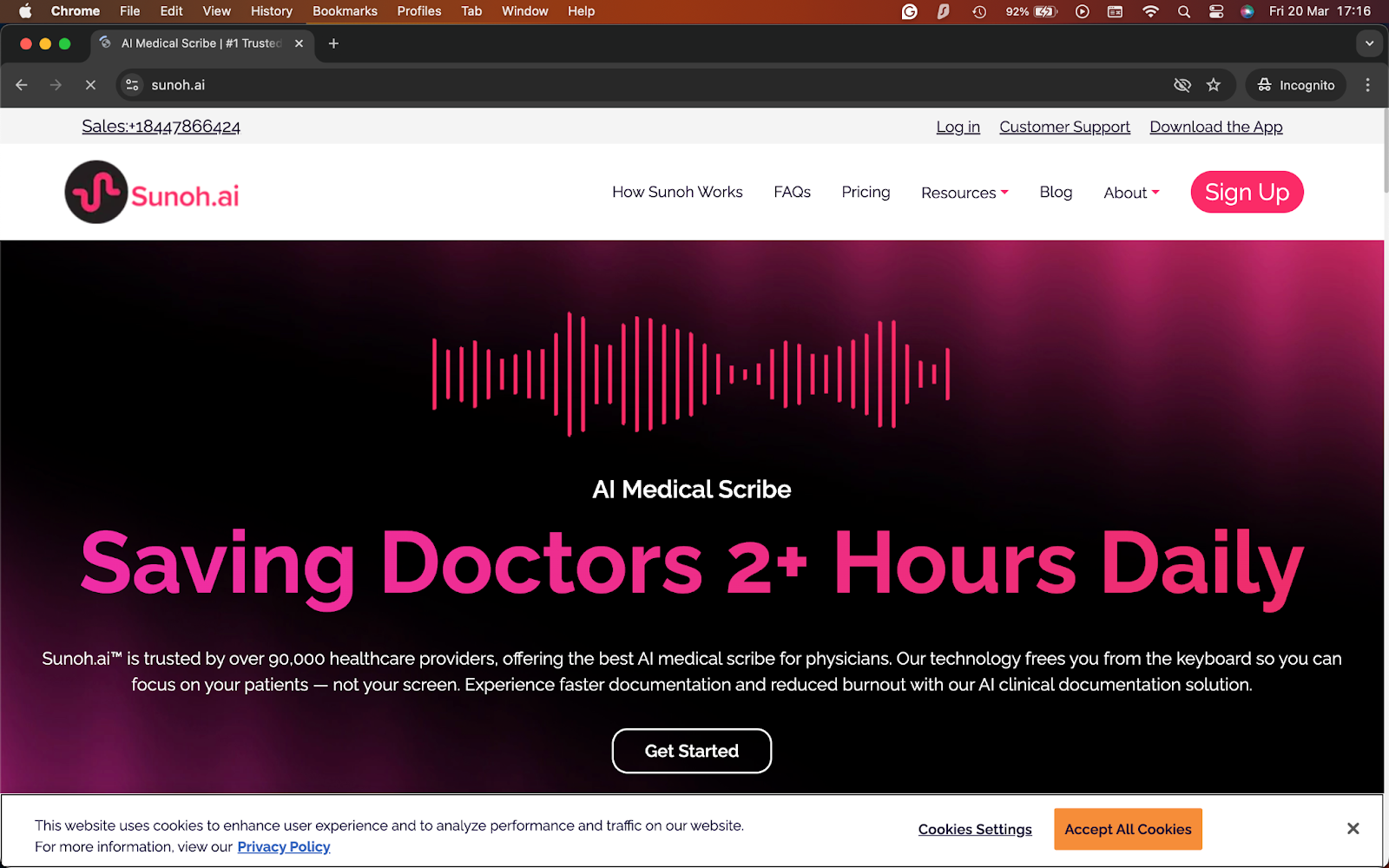Expand the About dropdown menu
This screenshot has width=1389, height=868.
point(1131,193)
